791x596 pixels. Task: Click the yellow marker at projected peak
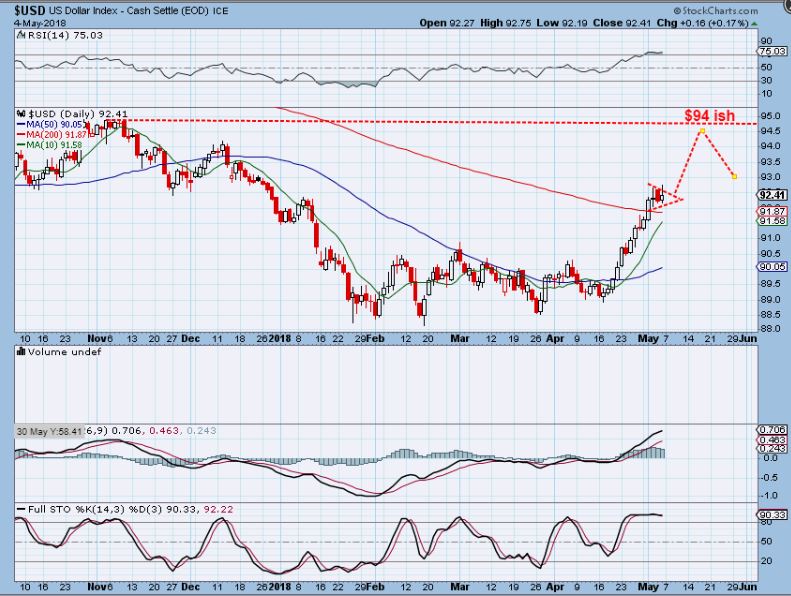[703, 131]
